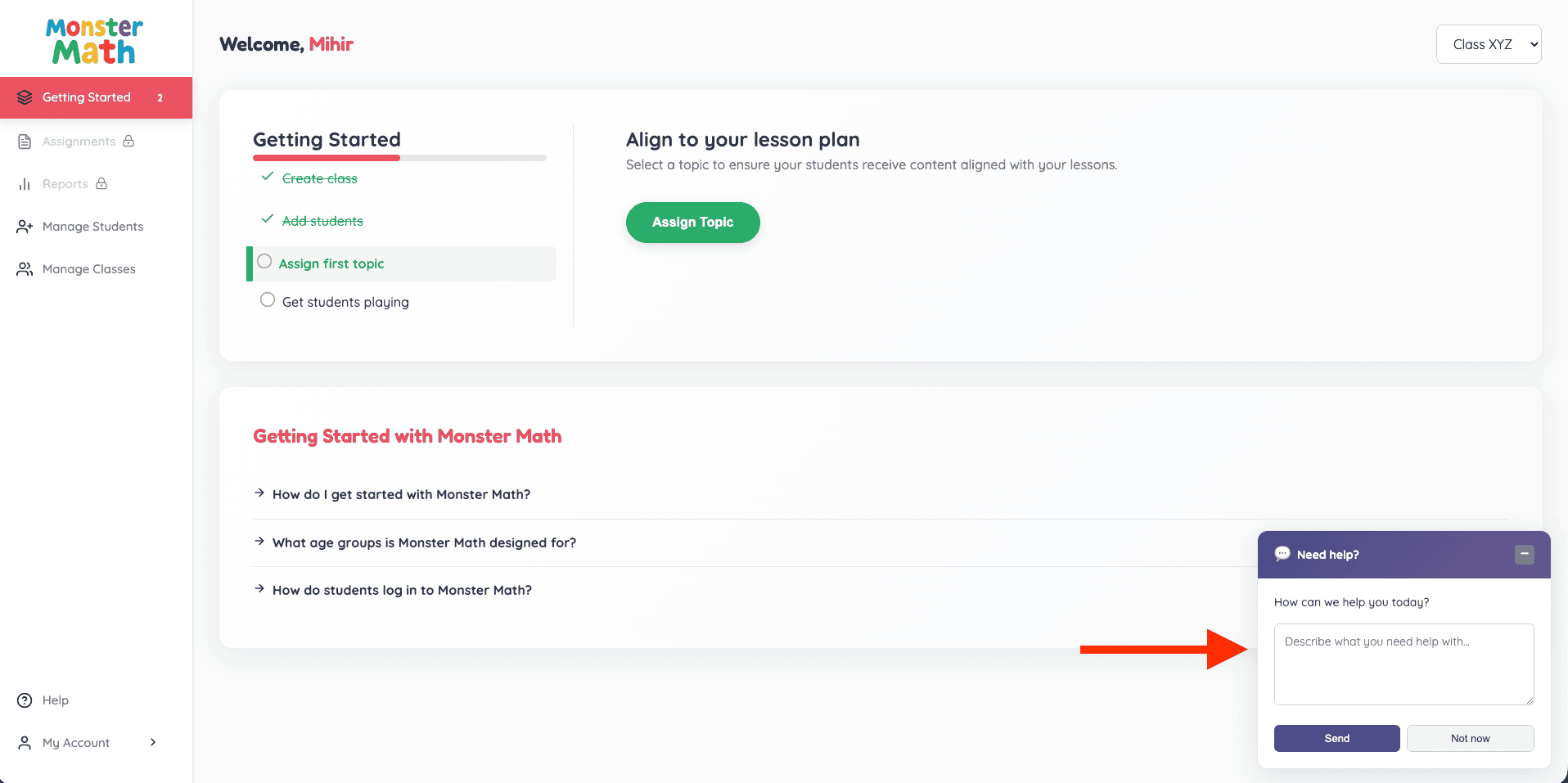Click the Create class checkmark
This screenshot has height=783, width=1568.
(267, 177)
